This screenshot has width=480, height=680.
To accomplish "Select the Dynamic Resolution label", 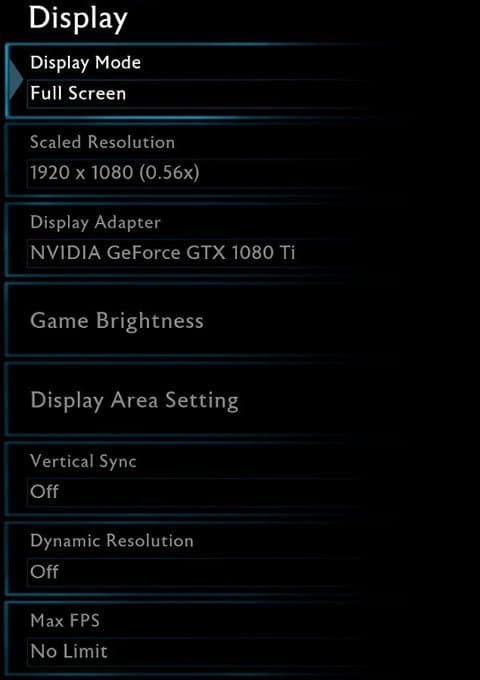I will click(112, 541).
